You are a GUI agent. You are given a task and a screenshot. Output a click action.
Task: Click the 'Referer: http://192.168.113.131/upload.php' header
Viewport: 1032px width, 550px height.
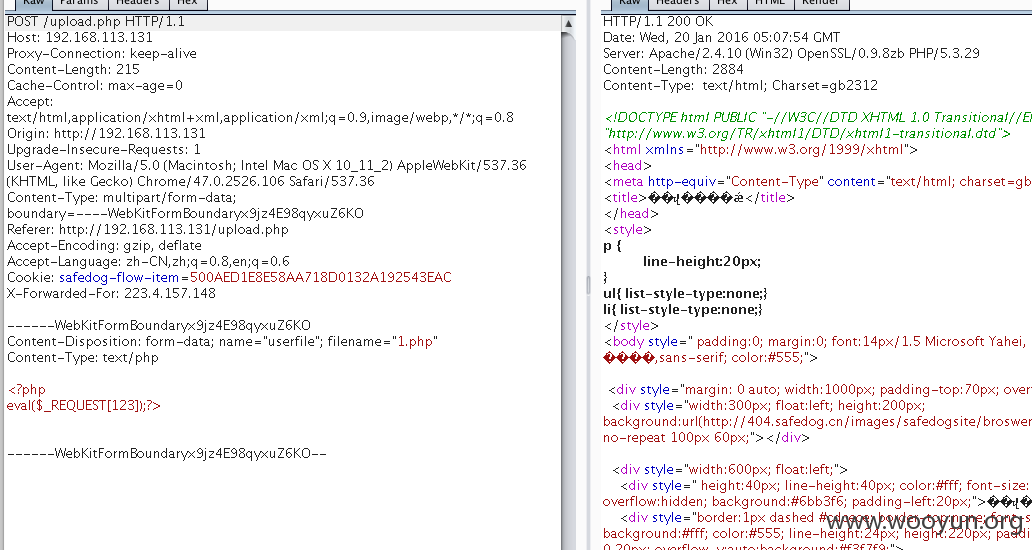coord(147,230)
